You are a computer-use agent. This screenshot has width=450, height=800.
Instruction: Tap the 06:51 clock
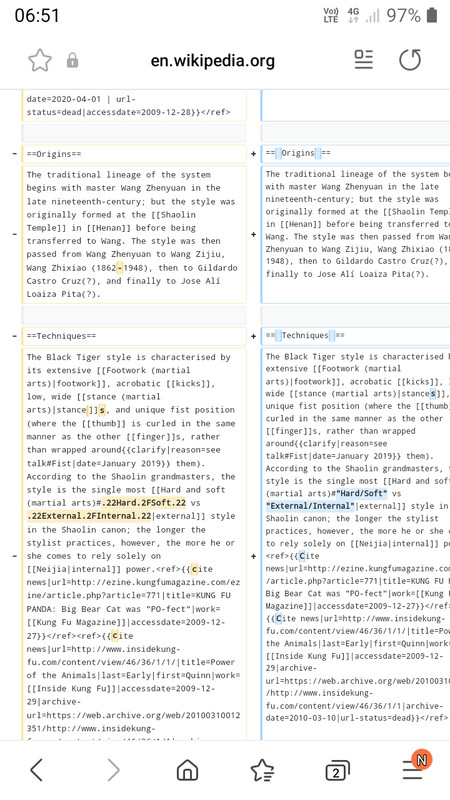click(37, 15)
